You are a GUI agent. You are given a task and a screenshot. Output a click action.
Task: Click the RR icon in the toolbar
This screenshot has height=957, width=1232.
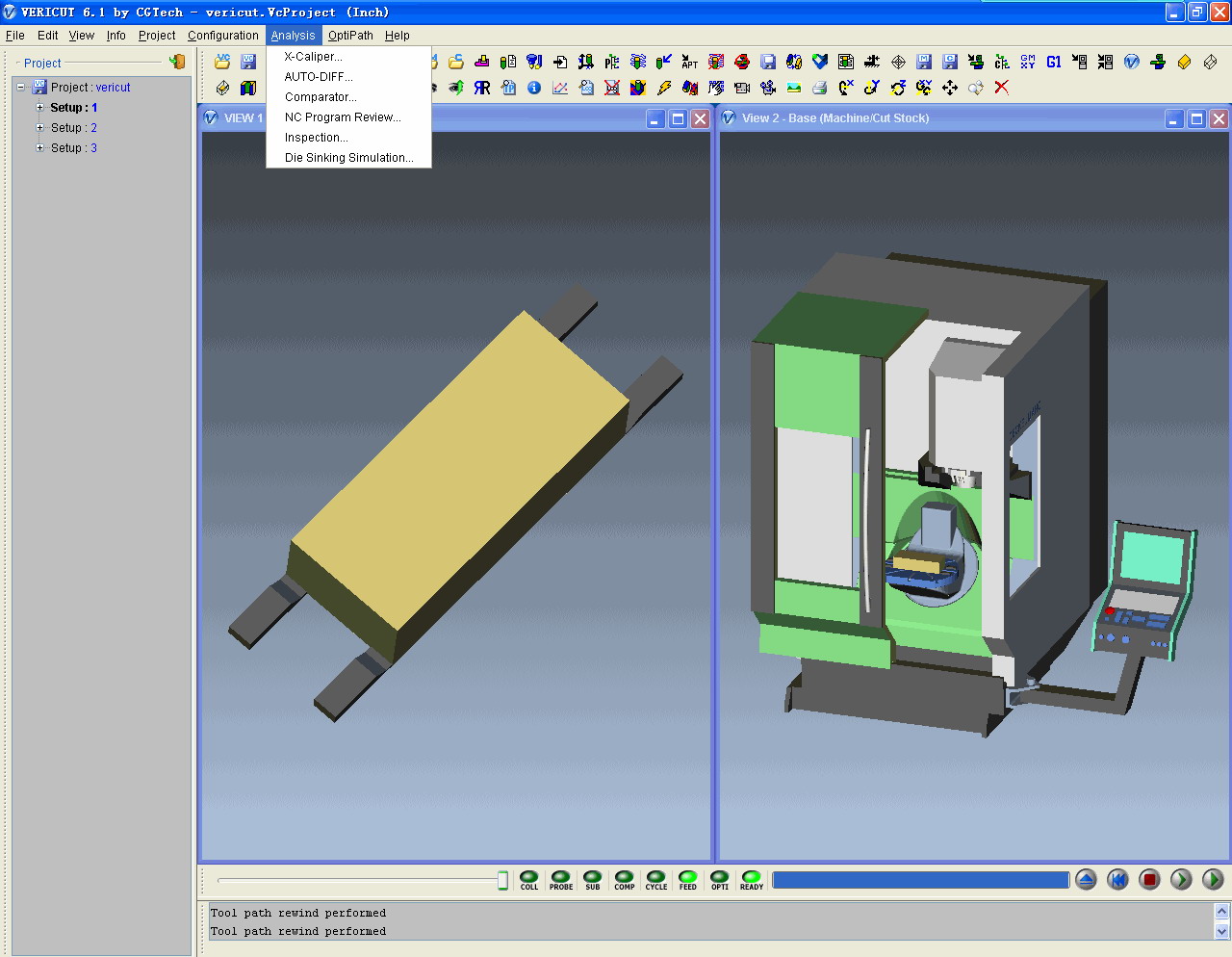[482, 88]
